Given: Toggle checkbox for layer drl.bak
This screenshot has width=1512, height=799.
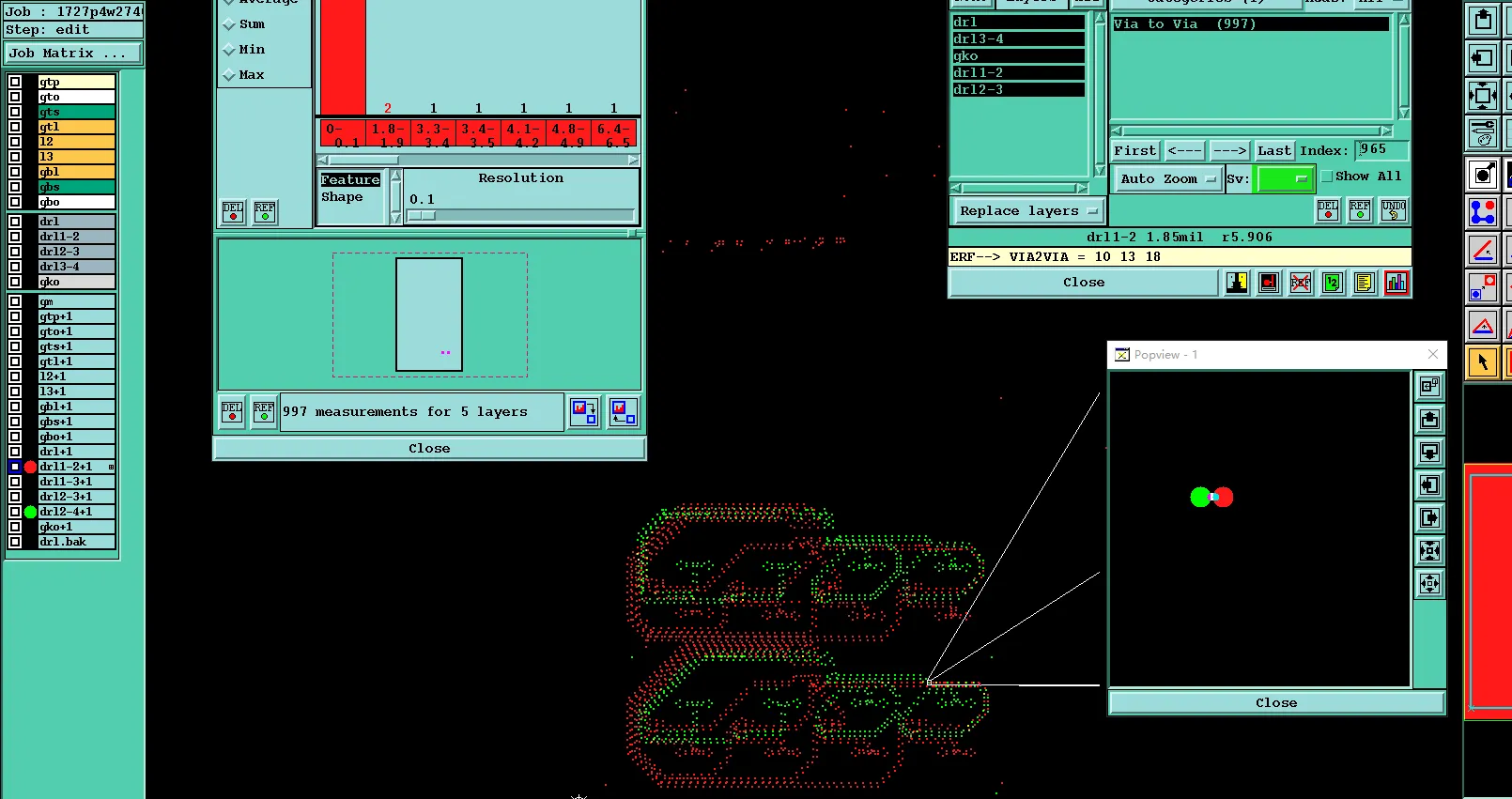Looking at the screenshot, I should (x=15, y=542).
